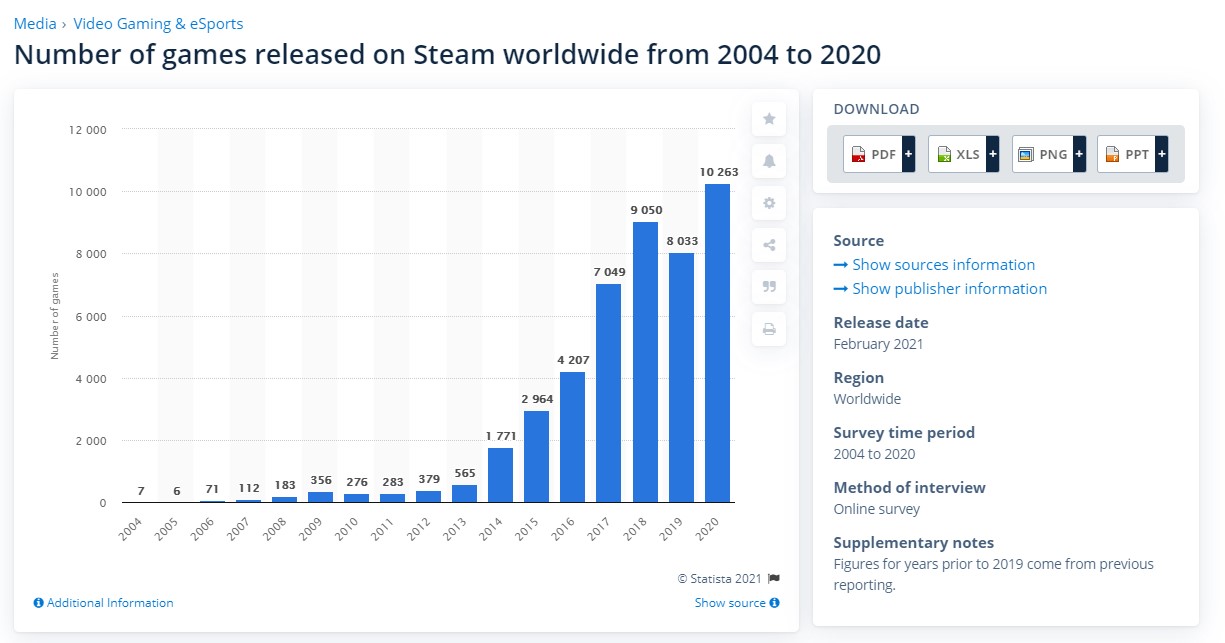Click Show source link below chart

tap(737, 603)
